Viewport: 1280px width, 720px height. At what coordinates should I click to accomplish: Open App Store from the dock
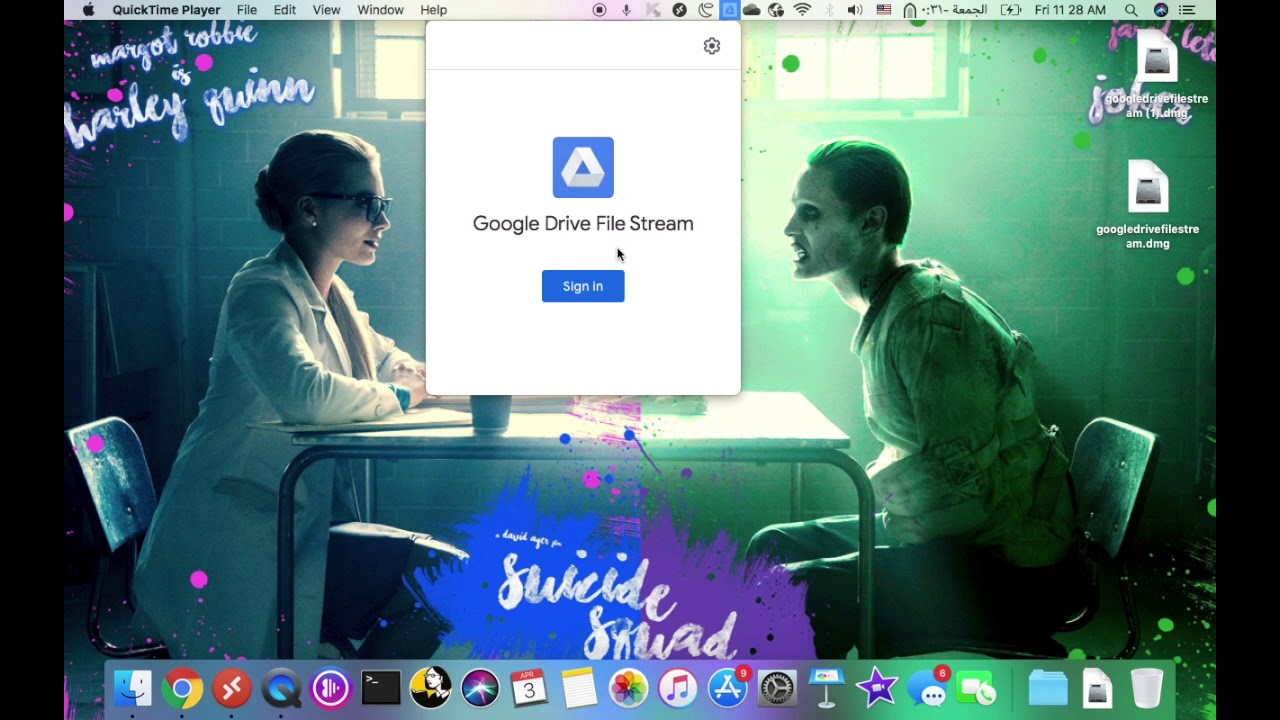click(727, 688)
